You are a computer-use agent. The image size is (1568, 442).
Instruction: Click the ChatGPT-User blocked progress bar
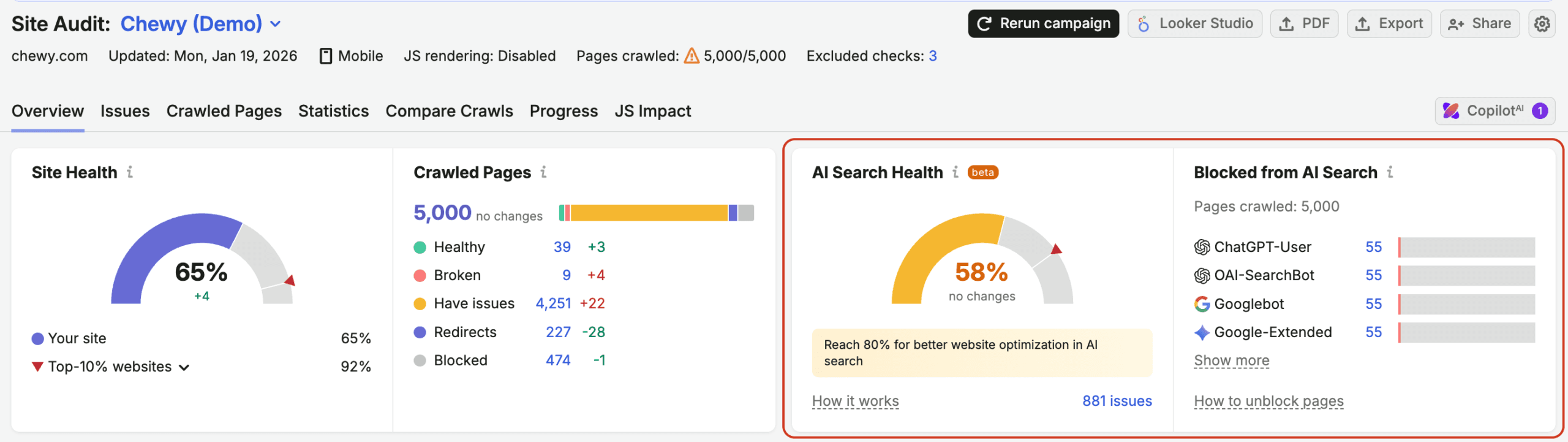(1467, 247)
